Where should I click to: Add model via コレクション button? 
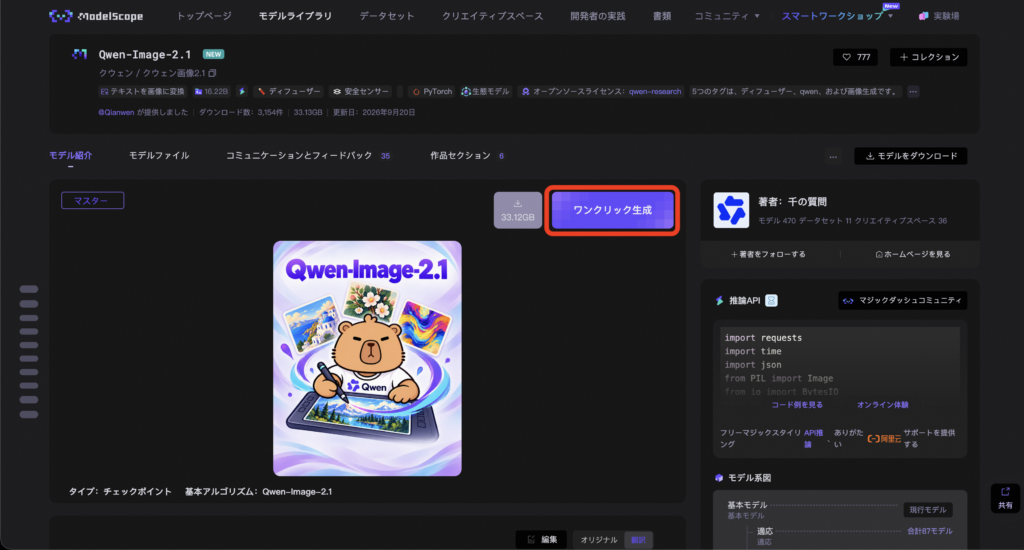929,57
